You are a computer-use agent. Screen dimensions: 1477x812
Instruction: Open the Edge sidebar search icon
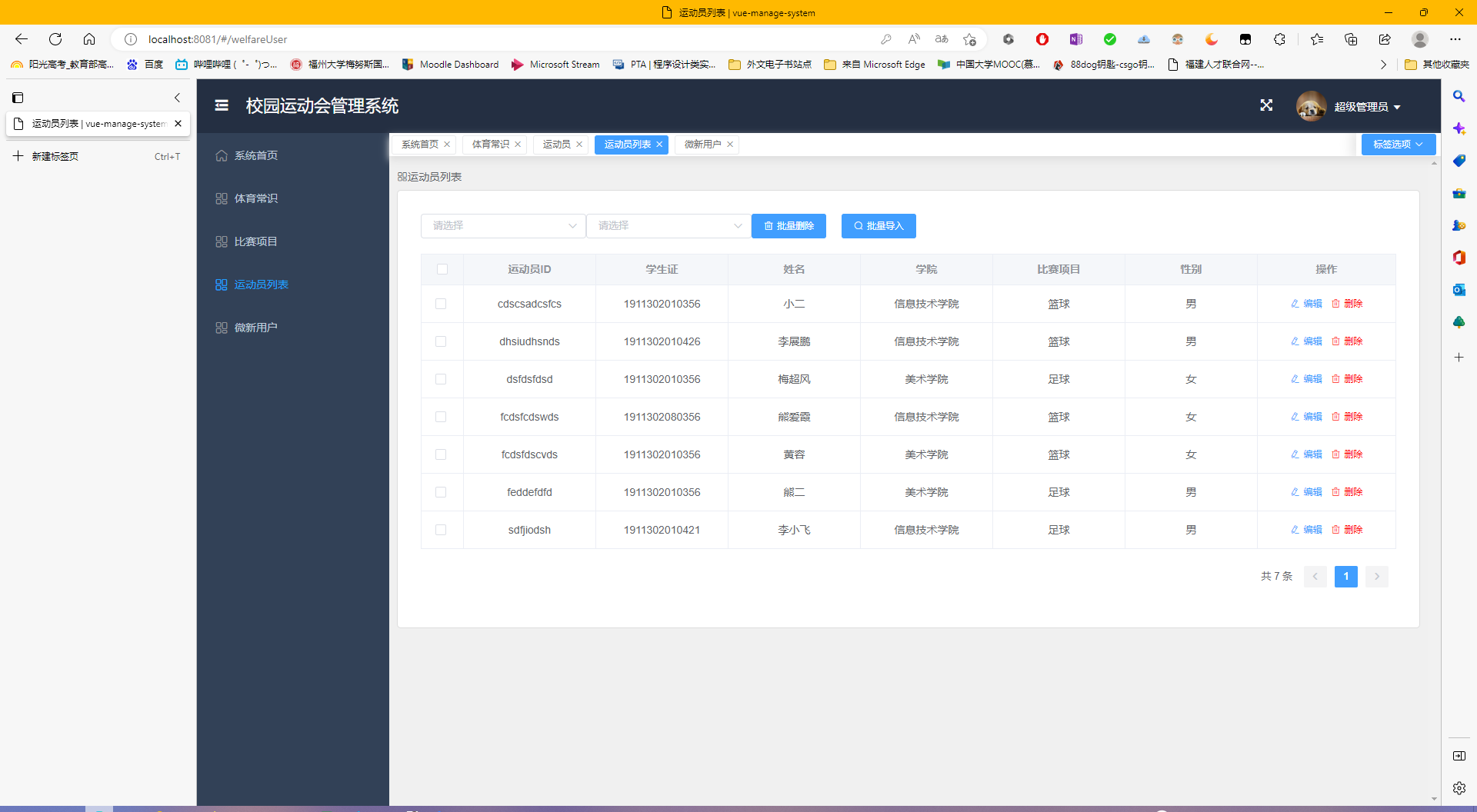tap(1459, 96)
